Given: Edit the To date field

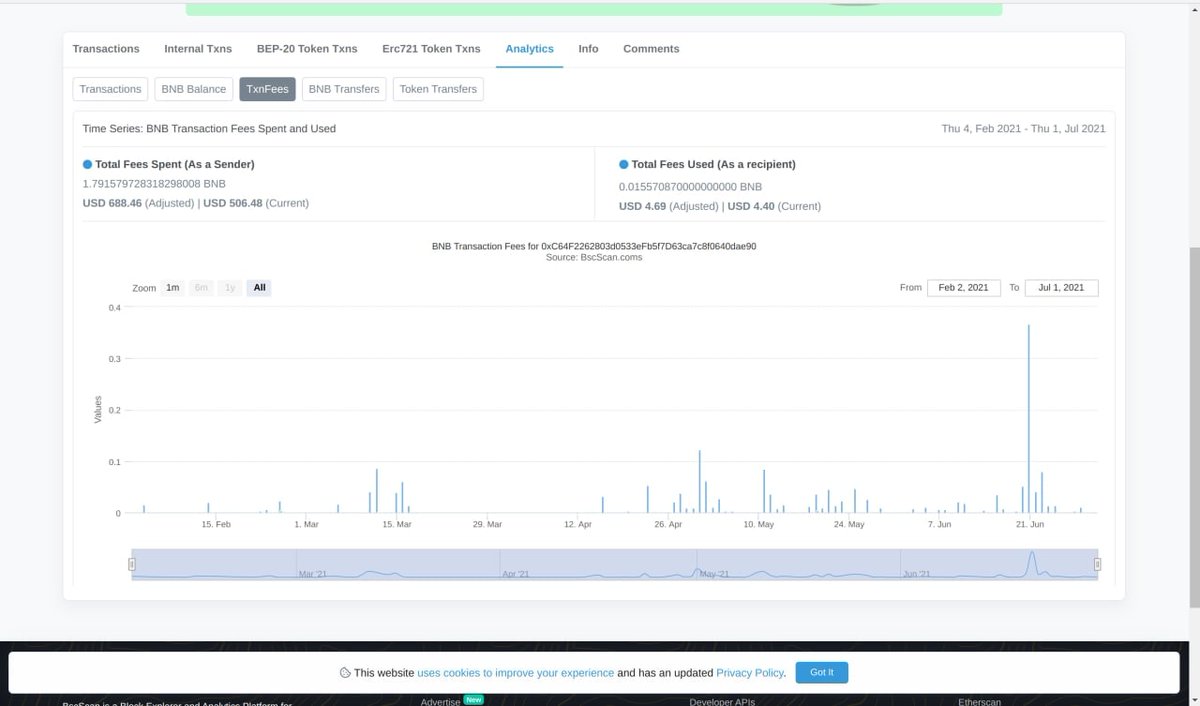Looking at the screenshot, I should (1061, 288).
